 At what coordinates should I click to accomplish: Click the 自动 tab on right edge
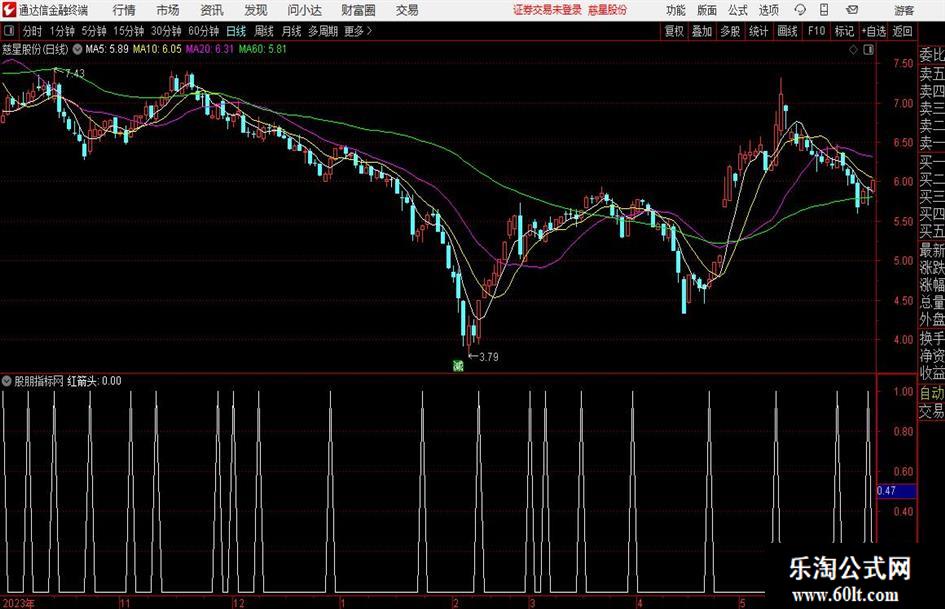[x=932, y=393]
